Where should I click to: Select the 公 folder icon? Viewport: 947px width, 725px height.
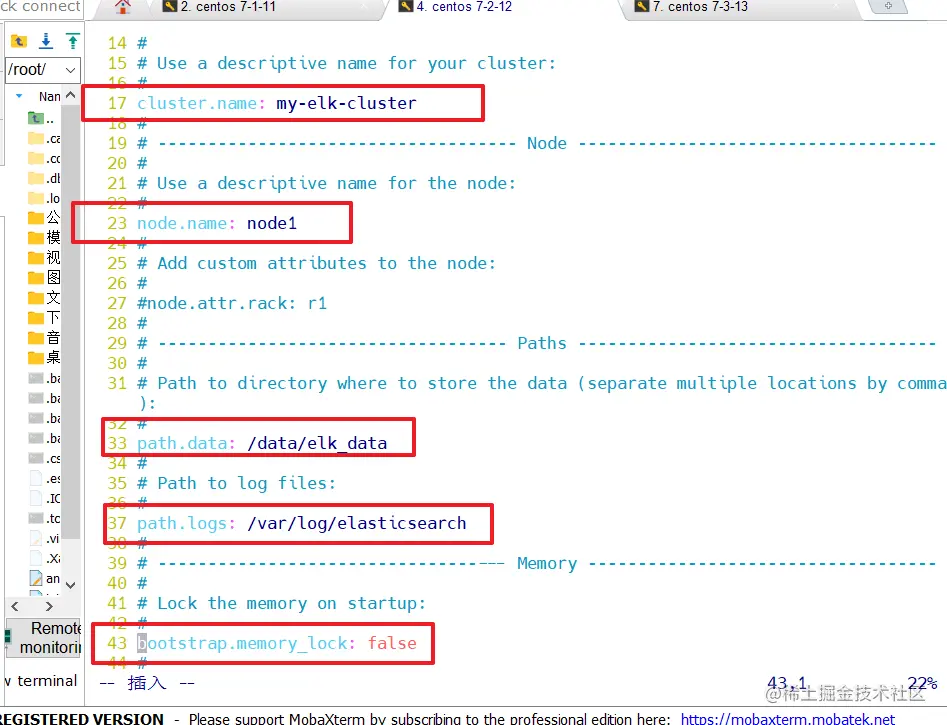point(36,218)
